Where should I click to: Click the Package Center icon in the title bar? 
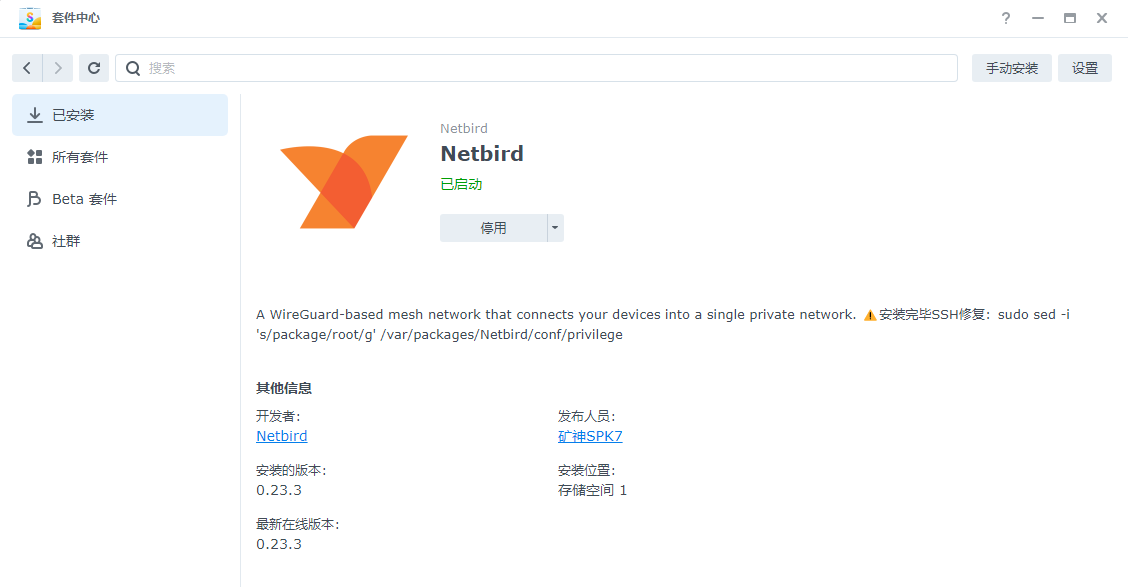30,17
